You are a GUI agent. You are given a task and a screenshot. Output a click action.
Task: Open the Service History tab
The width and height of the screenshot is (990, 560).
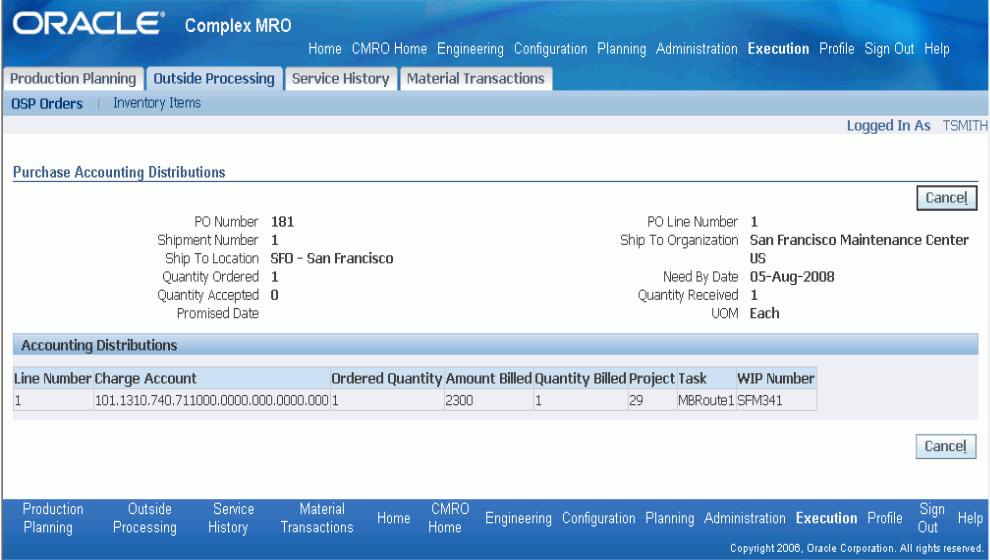[340, 79]
